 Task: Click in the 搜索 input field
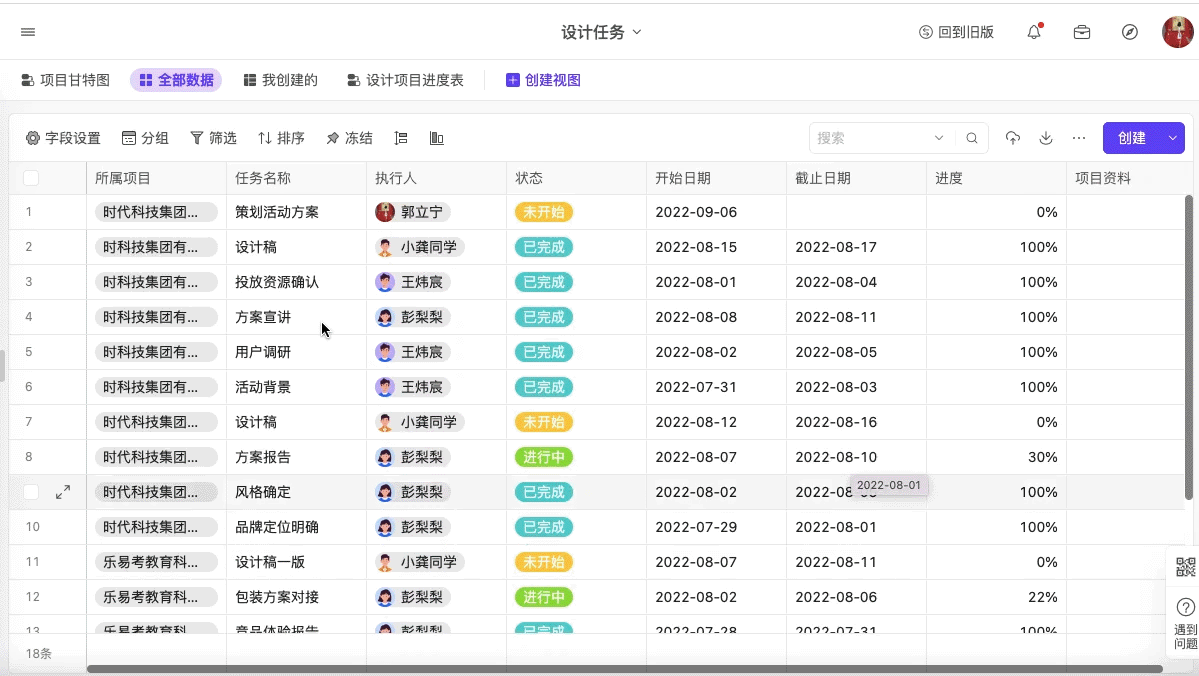point(868,138)
